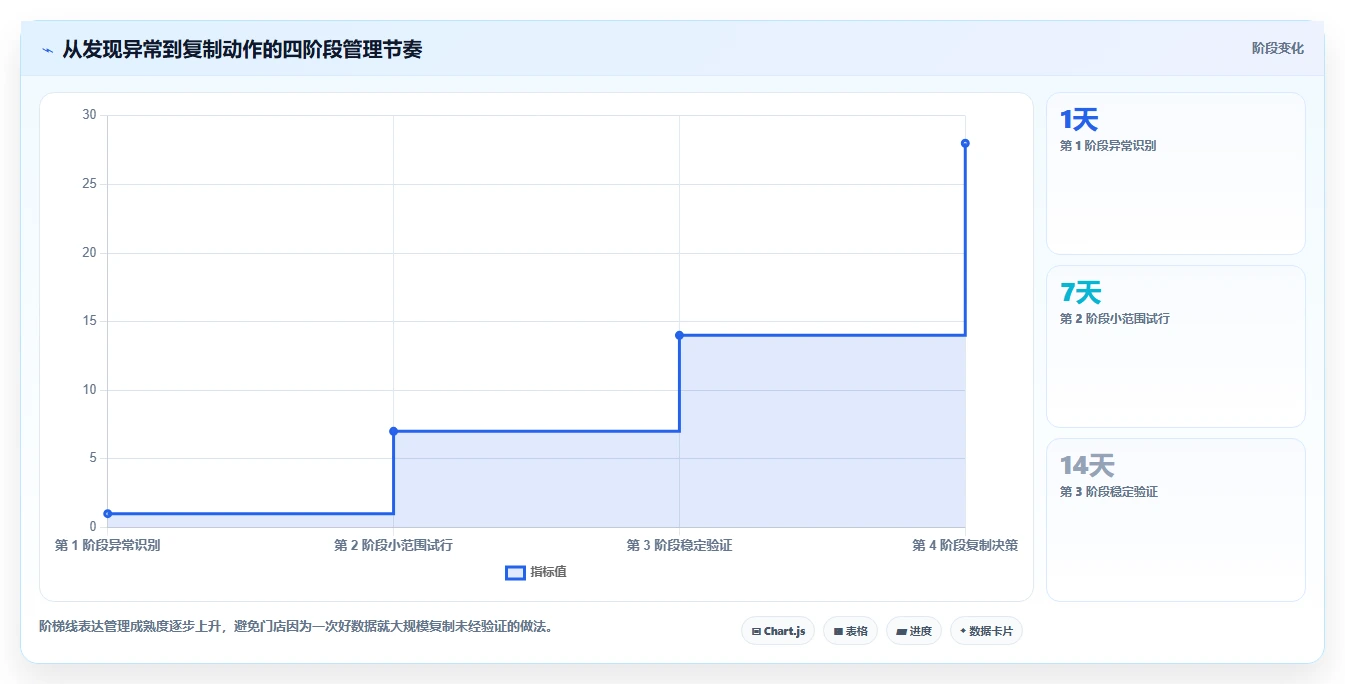1345x684 pixels.
Task: Click the card caption 第 2 阶段小范围试行
Action: 1114,319
